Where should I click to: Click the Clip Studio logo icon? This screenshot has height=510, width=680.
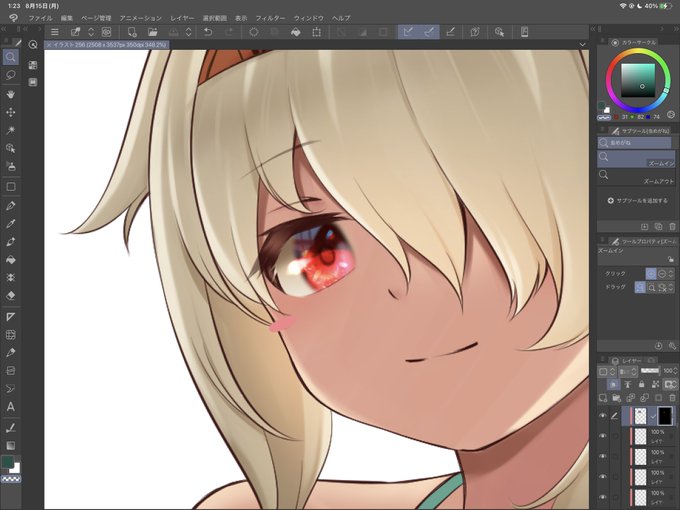13,18
